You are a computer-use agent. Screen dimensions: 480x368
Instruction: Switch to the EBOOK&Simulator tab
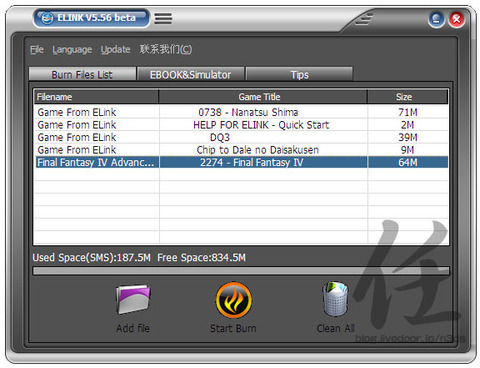(x=191, y=74)
